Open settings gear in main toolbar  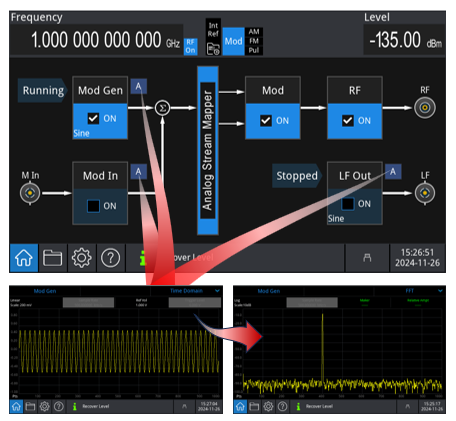[81, 258]
